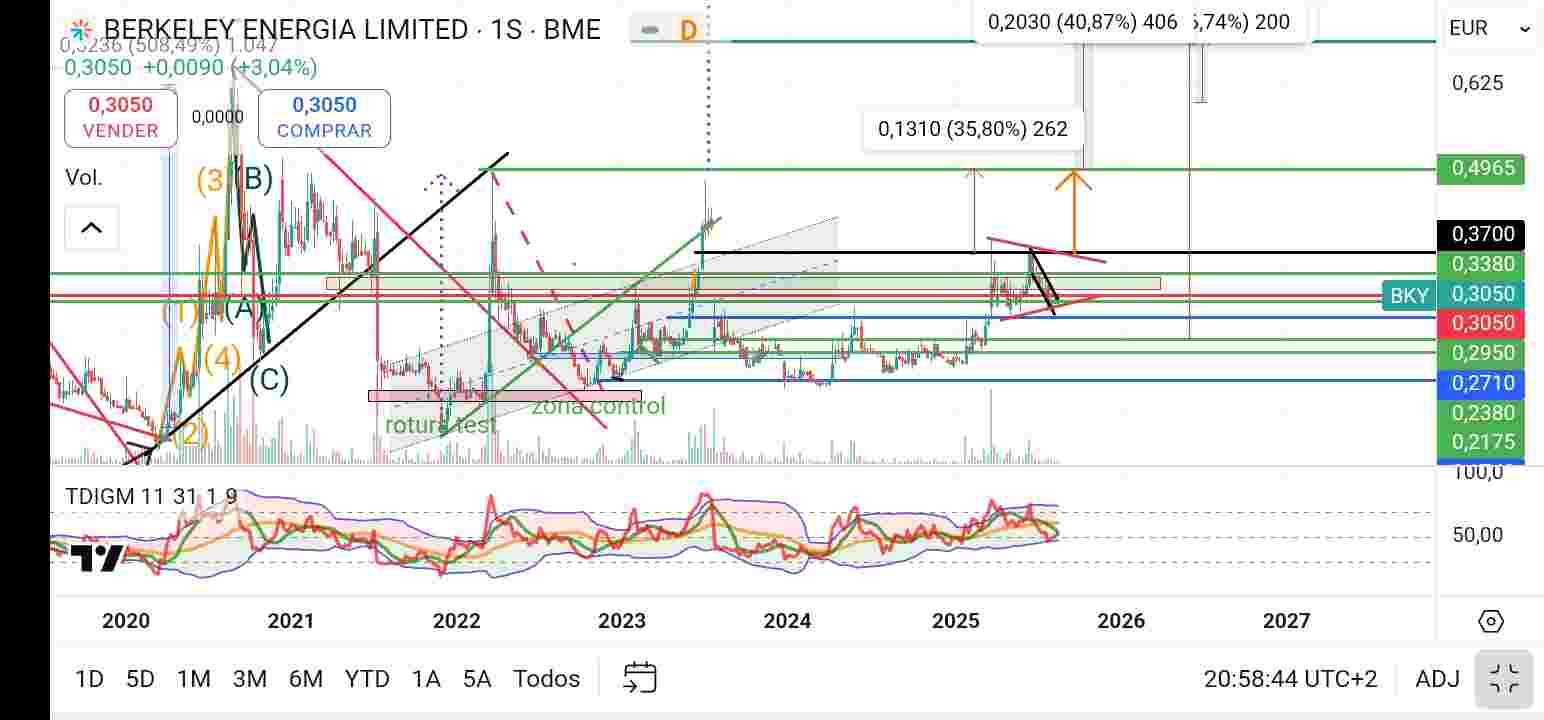Click the price change text +0,0090 (+3,04%)
This screenshot has height=720, width=1544.
click(x=231, y=67)
